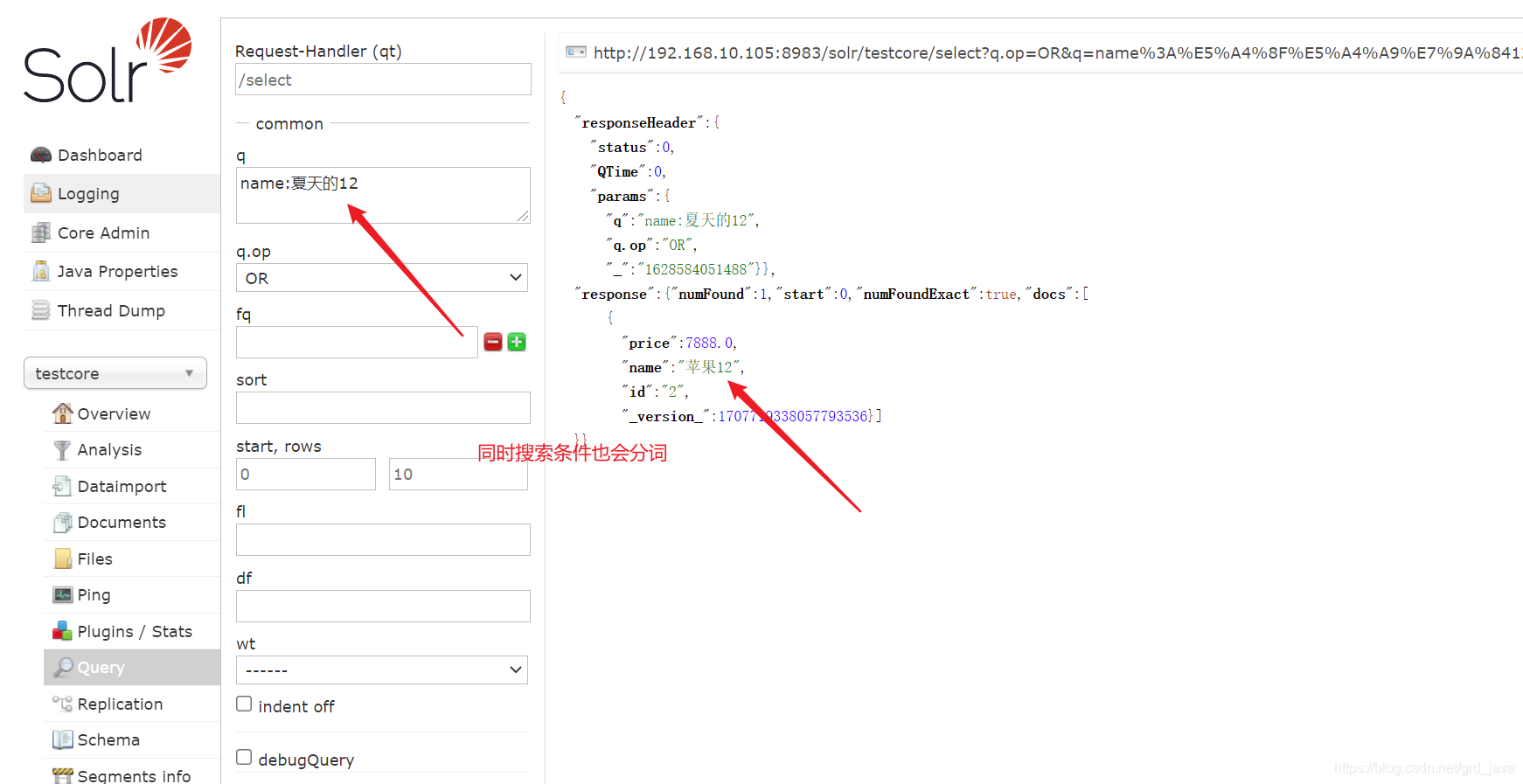Click the "numFound" text in response
Viewport: 1523px width, 784px height.
[711, 294]
